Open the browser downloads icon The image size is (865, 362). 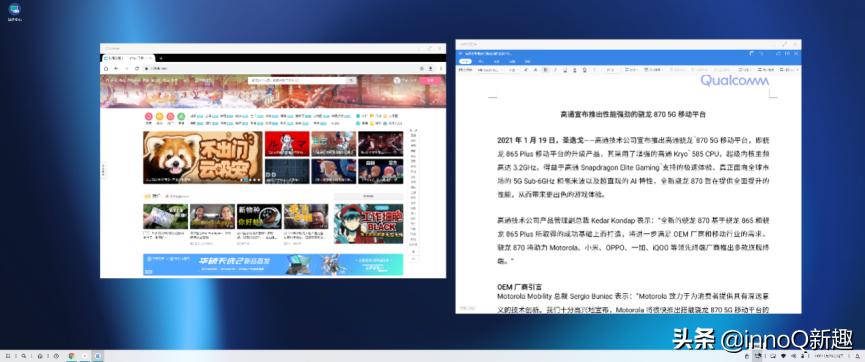[x=431, y=68]
